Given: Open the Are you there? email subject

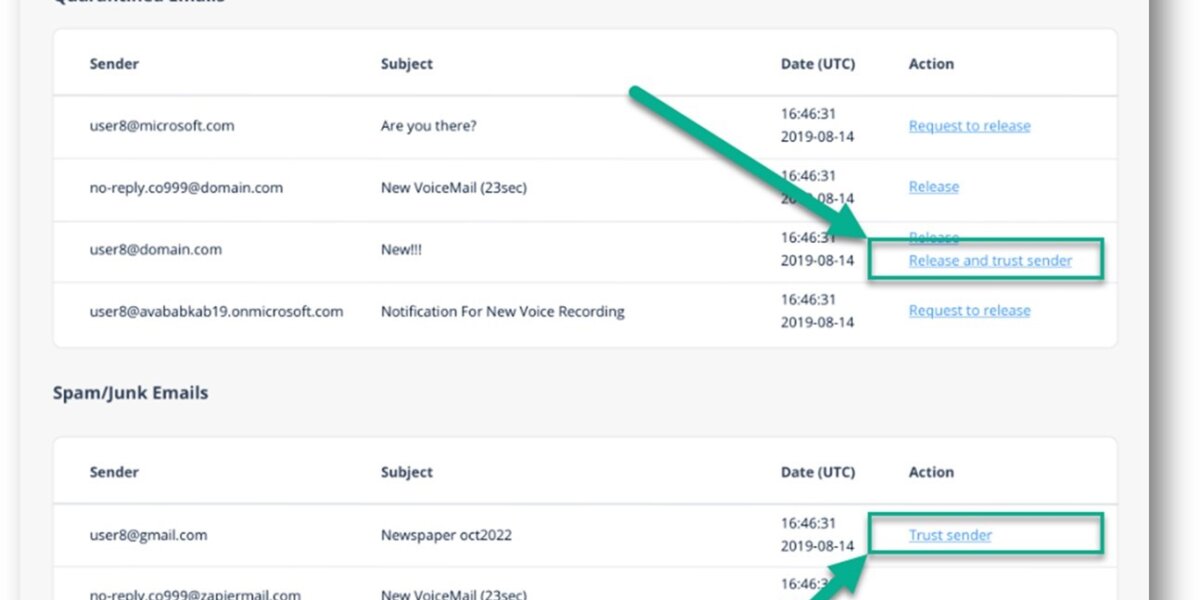Looking at the screenshot, I should click(x=429, y=126).
